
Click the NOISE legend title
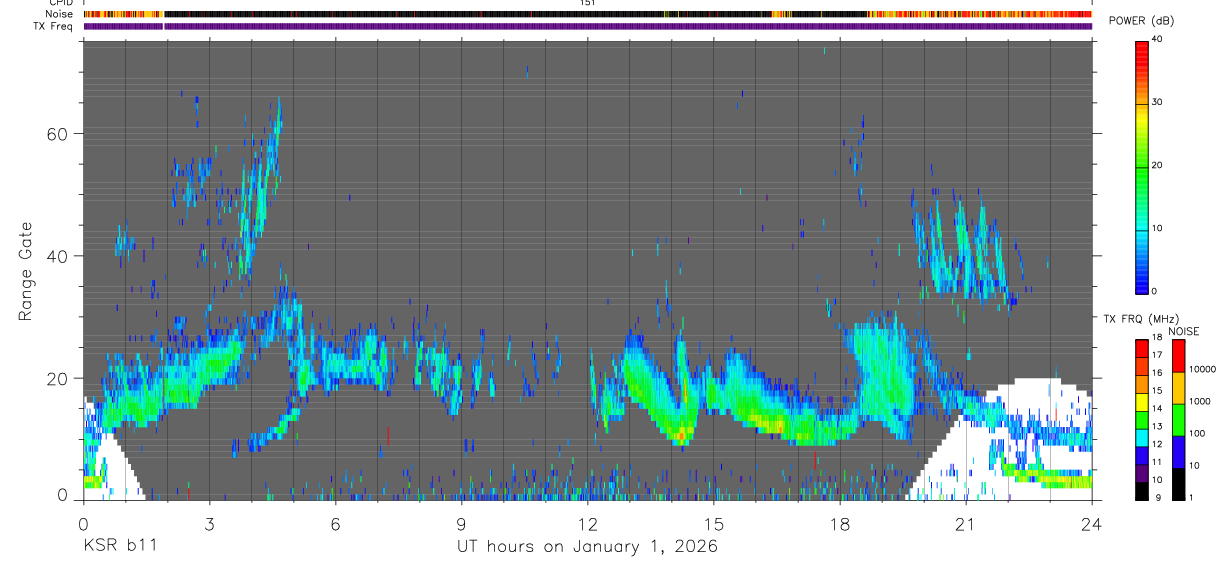coord(1183,331)
